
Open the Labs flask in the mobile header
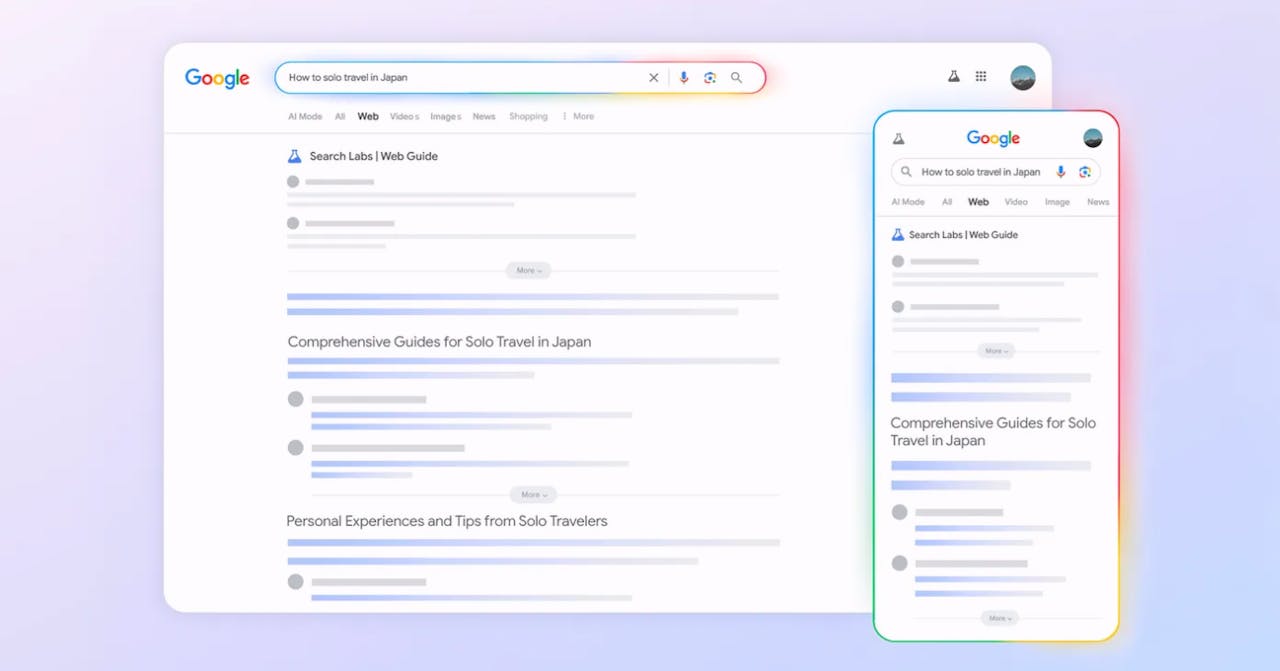click(898, 139)
